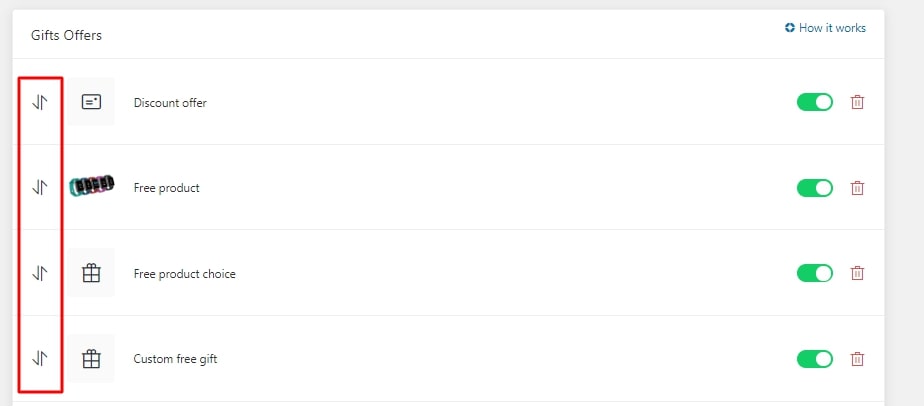Image resolution: width=924 pixels, height=406 pixels.
Task: Disable the Custom free gift toggle
Action: click(x=815, y=358)
